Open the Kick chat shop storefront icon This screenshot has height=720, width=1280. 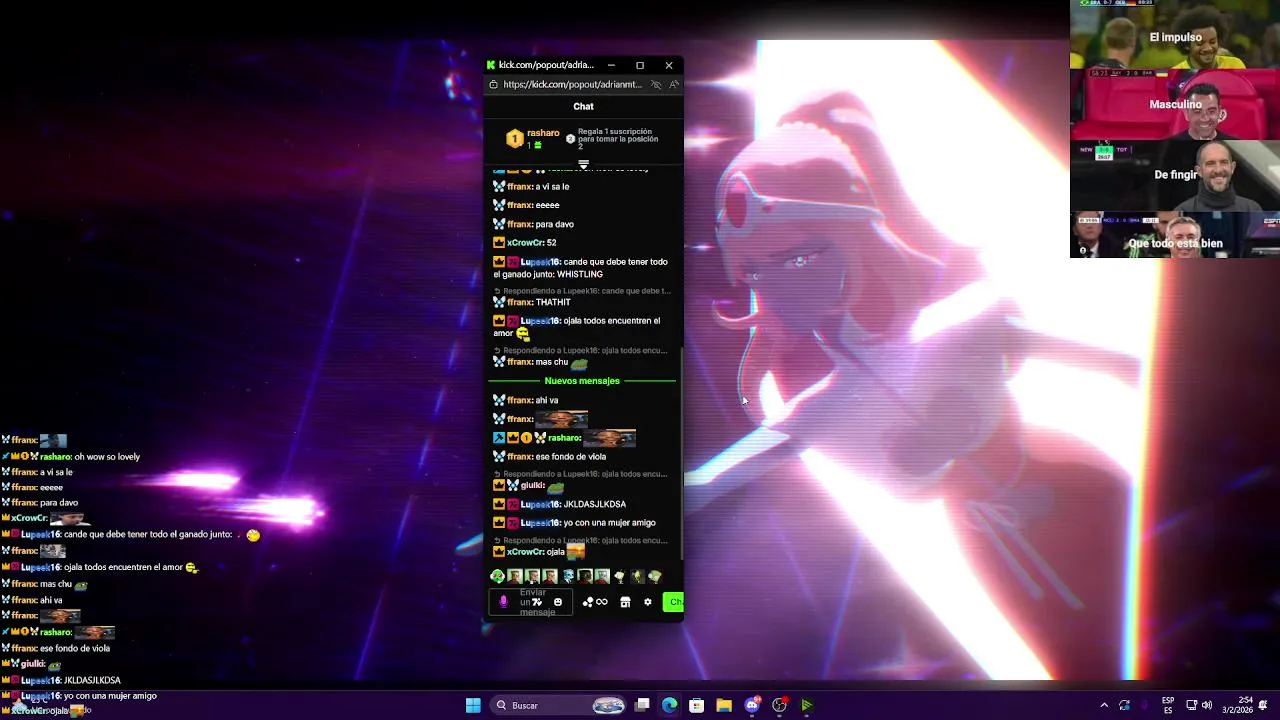click(625, 602)
